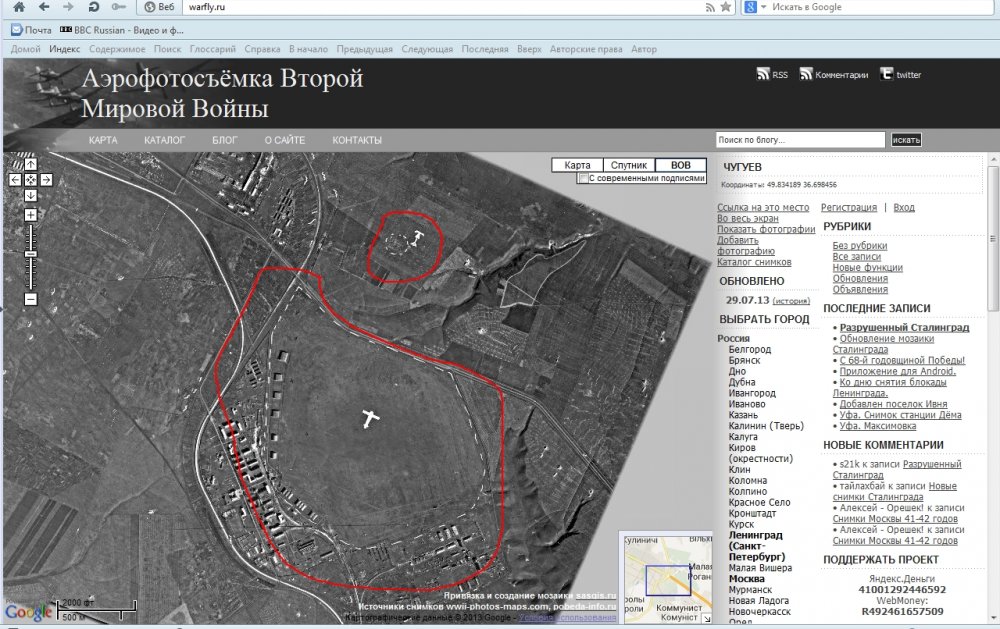Pan map down with arrow control

(x=31, y=195)
